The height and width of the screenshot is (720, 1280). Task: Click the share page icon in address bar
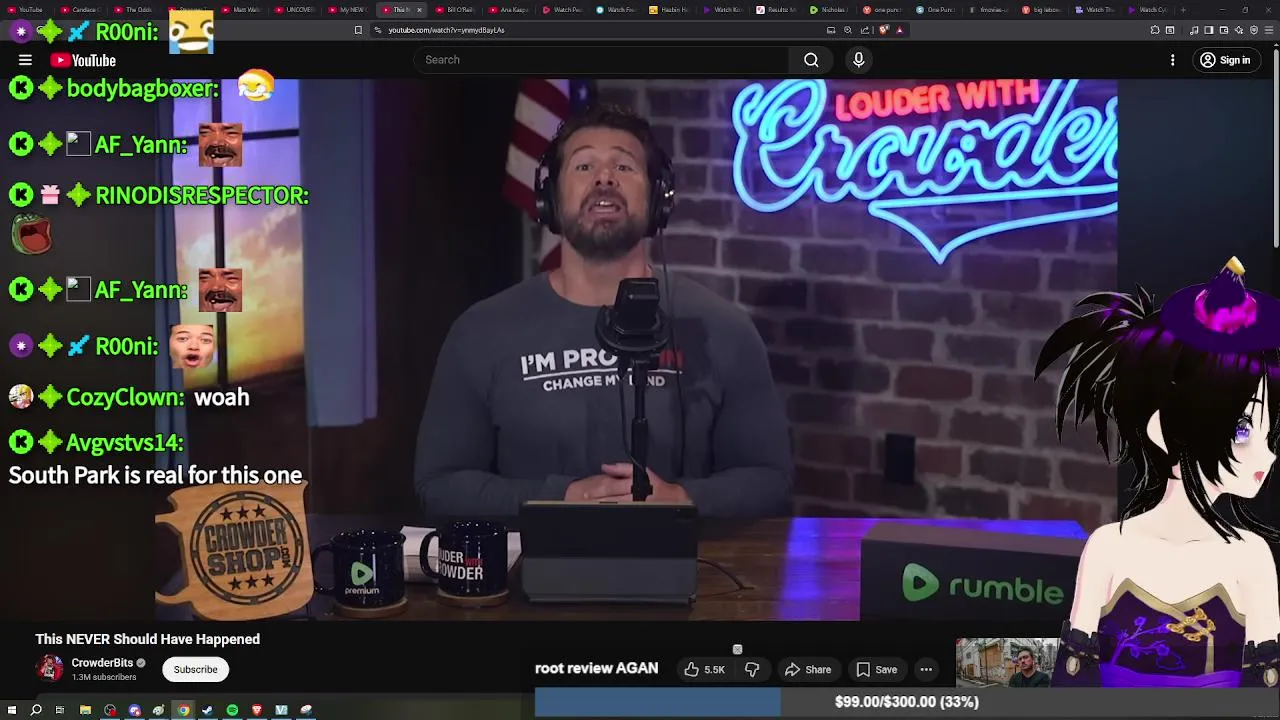(x=866, y=30)
